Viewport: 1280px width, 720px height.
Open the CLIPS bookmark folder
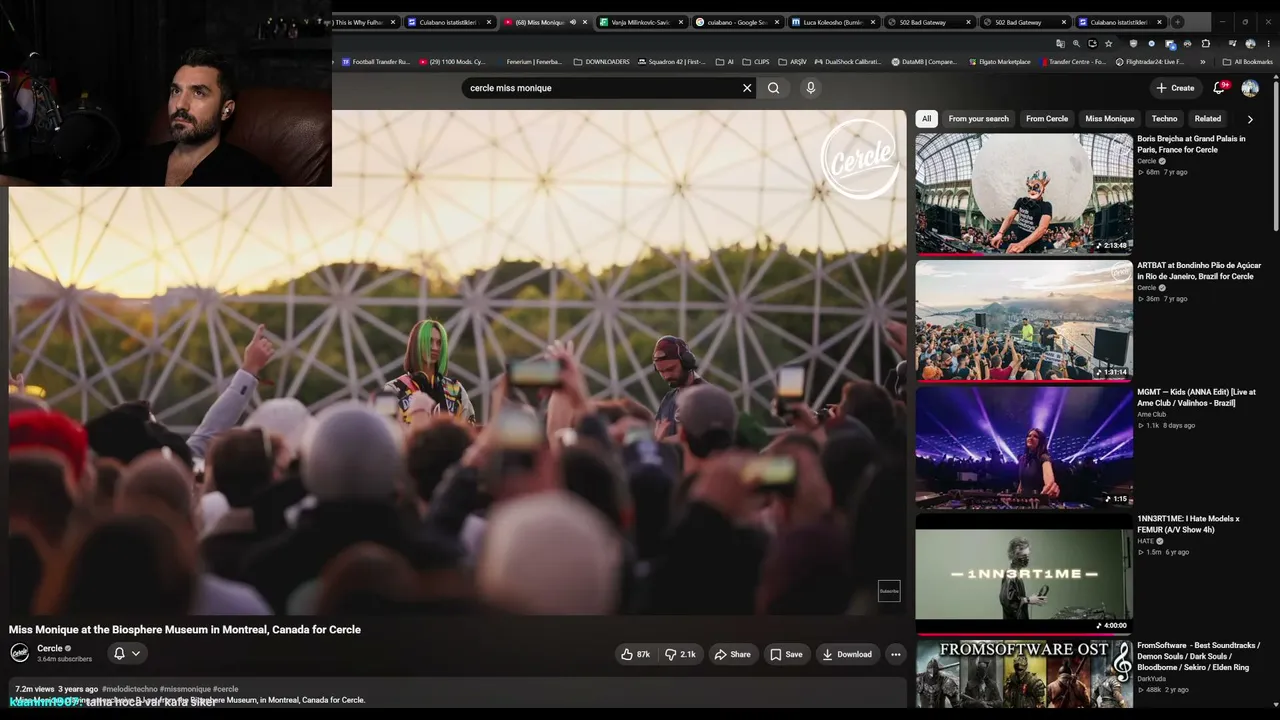[x=756, y=62]
